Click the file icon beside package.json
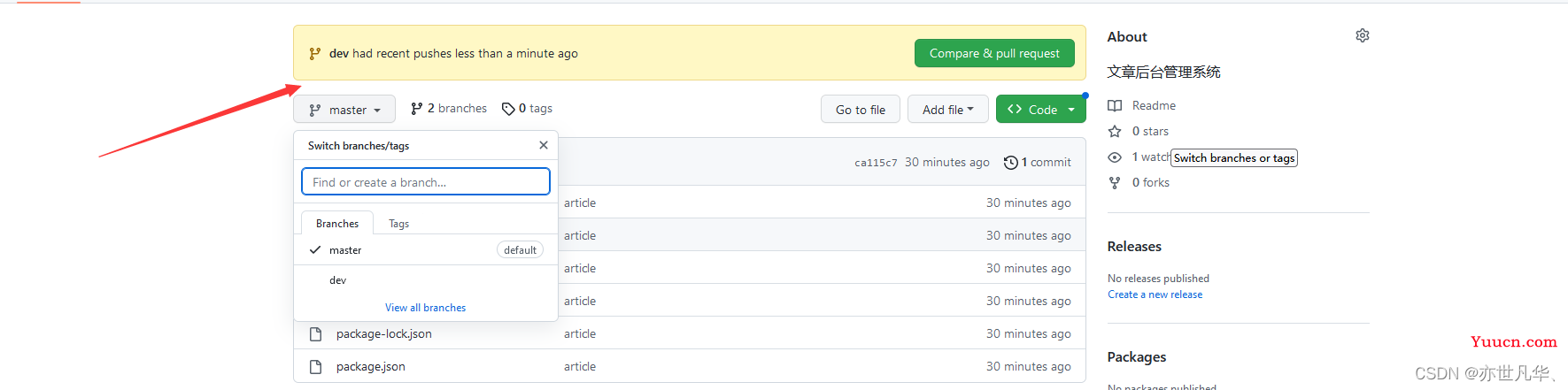The width and height of the screenshot is (1568, 390). (315, 366)
